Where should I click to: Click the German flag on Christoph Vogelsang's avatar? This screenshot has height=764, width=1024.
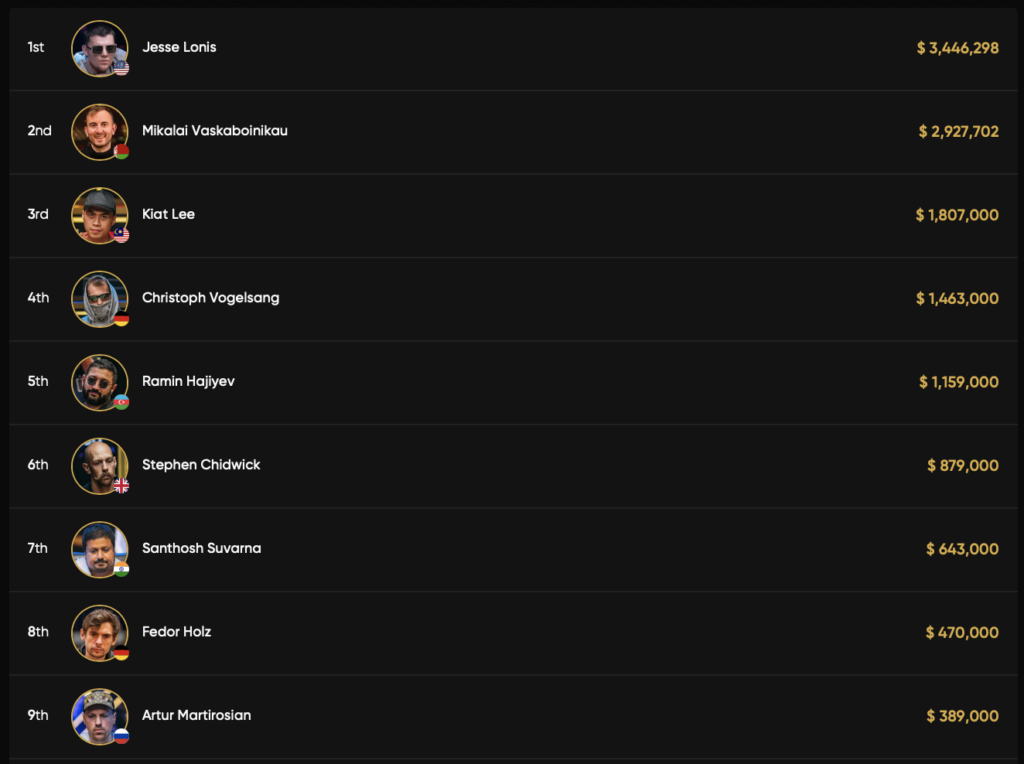pyautogui.click(x=121, y=319)
